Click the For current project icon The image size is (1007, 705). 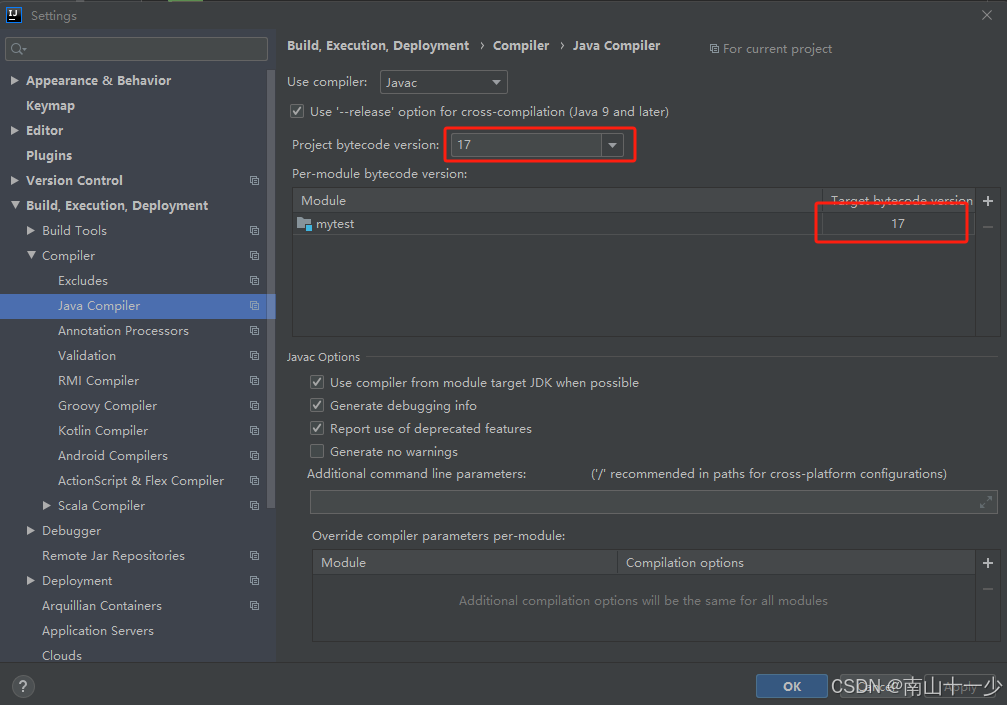pyautogui.click(x=714, y=49)
